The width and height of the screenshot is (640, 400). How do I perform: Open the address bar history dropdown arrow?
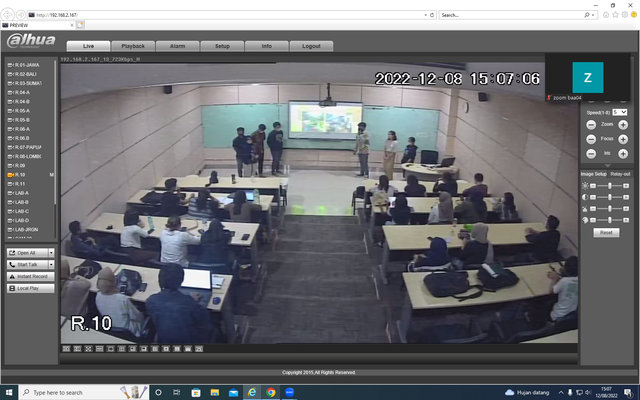[x=426, y=15]
